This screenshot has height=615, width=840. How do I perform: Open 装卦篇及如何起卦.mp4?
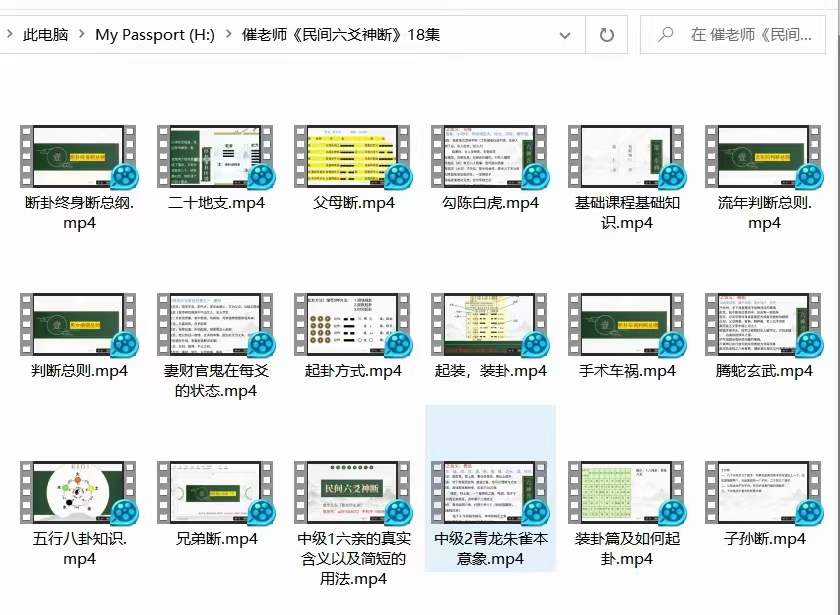coord(627,490)
